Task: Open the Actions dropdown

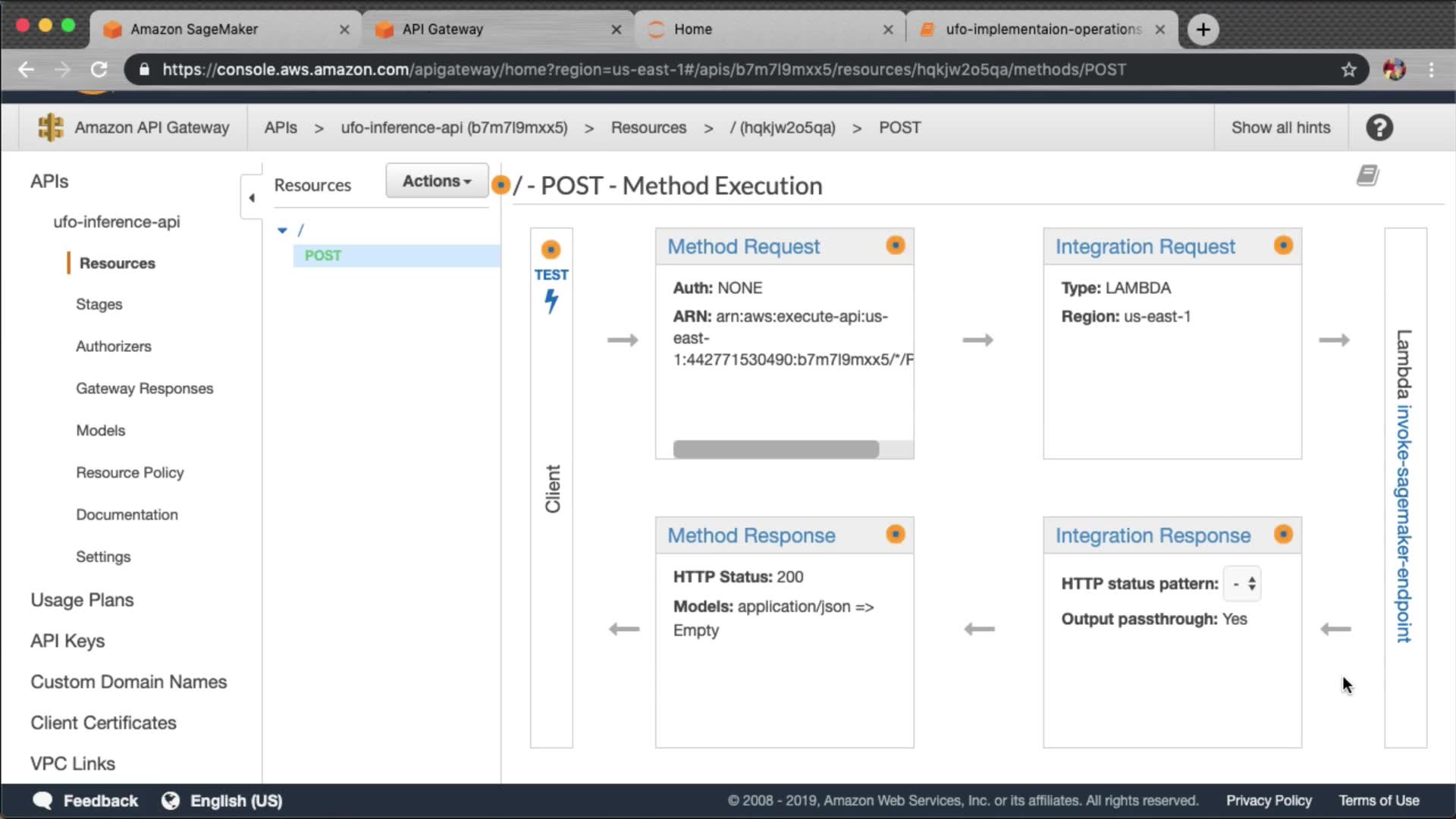Action: [x=436, y=181]
